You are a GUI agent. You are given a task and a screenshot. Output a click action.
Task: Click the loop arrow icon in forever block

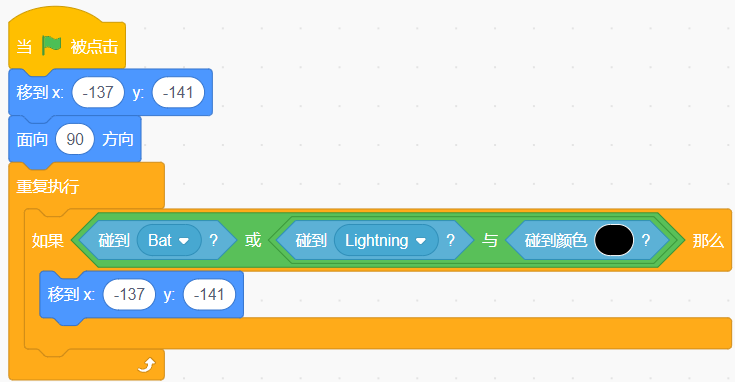pos(146,365)
